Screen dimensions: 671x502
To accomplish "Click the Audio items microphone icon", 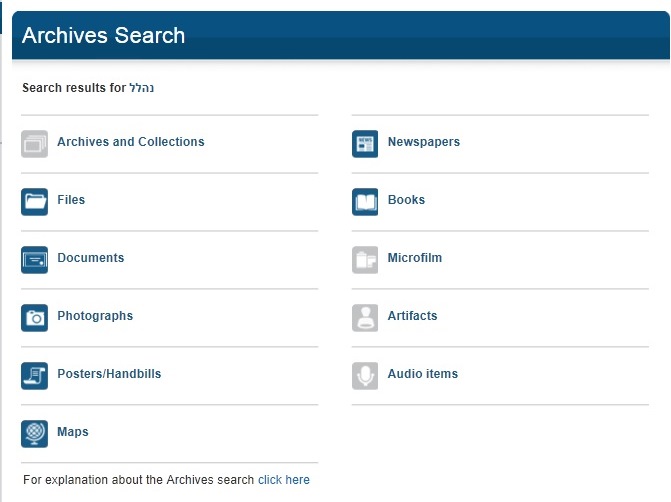I will click(x=365, y=376).
